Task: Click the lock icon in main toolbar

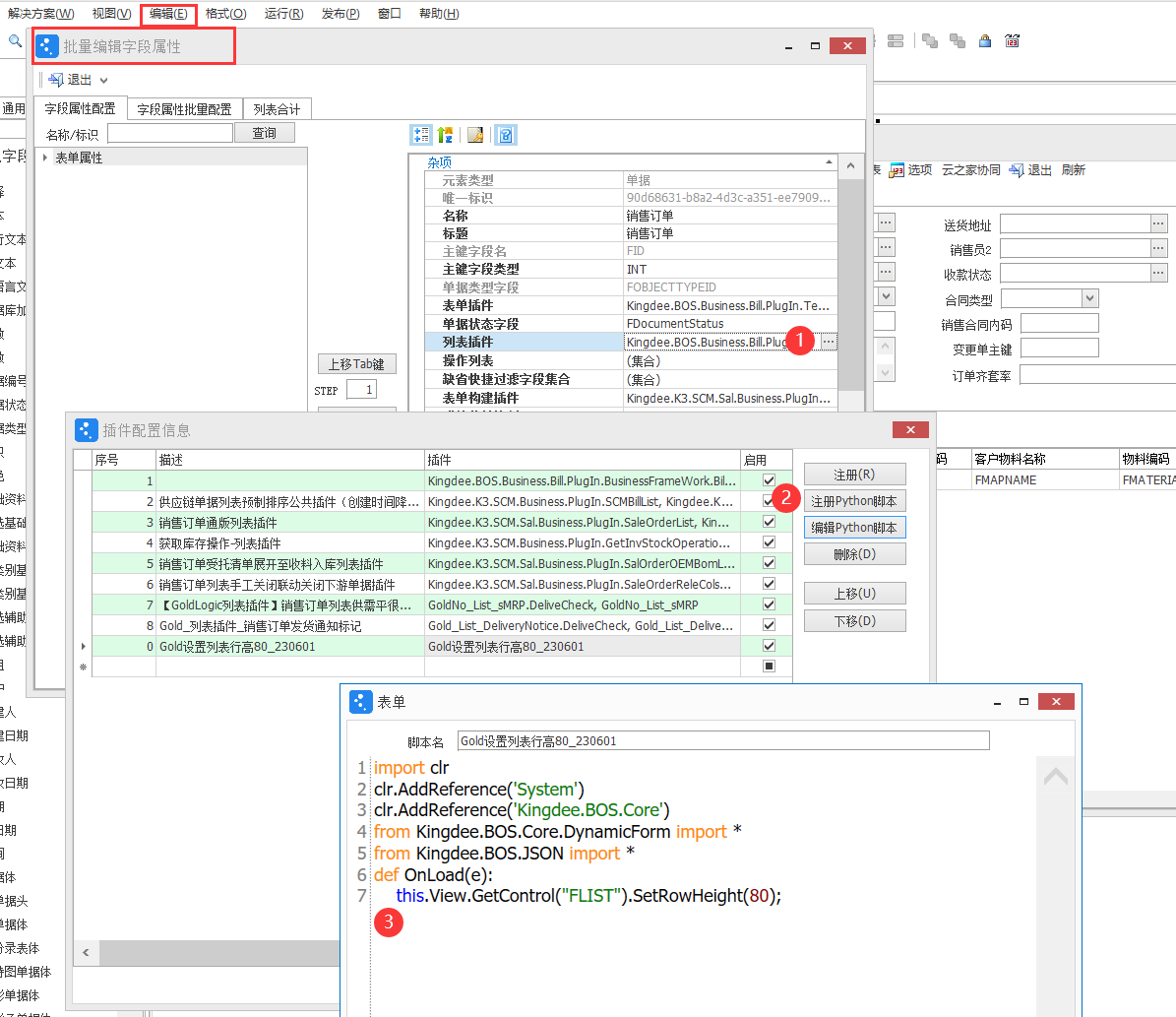Action: [985, 41]
